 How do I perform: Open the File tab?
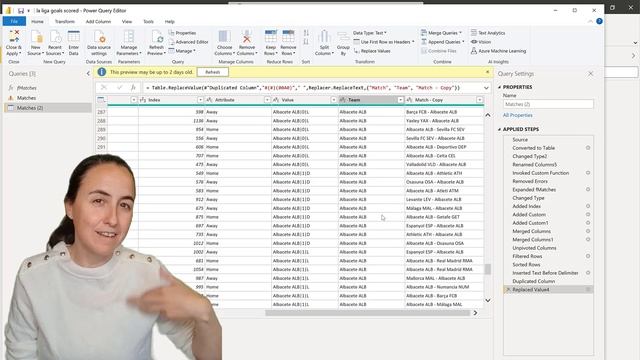pos(14,21)
